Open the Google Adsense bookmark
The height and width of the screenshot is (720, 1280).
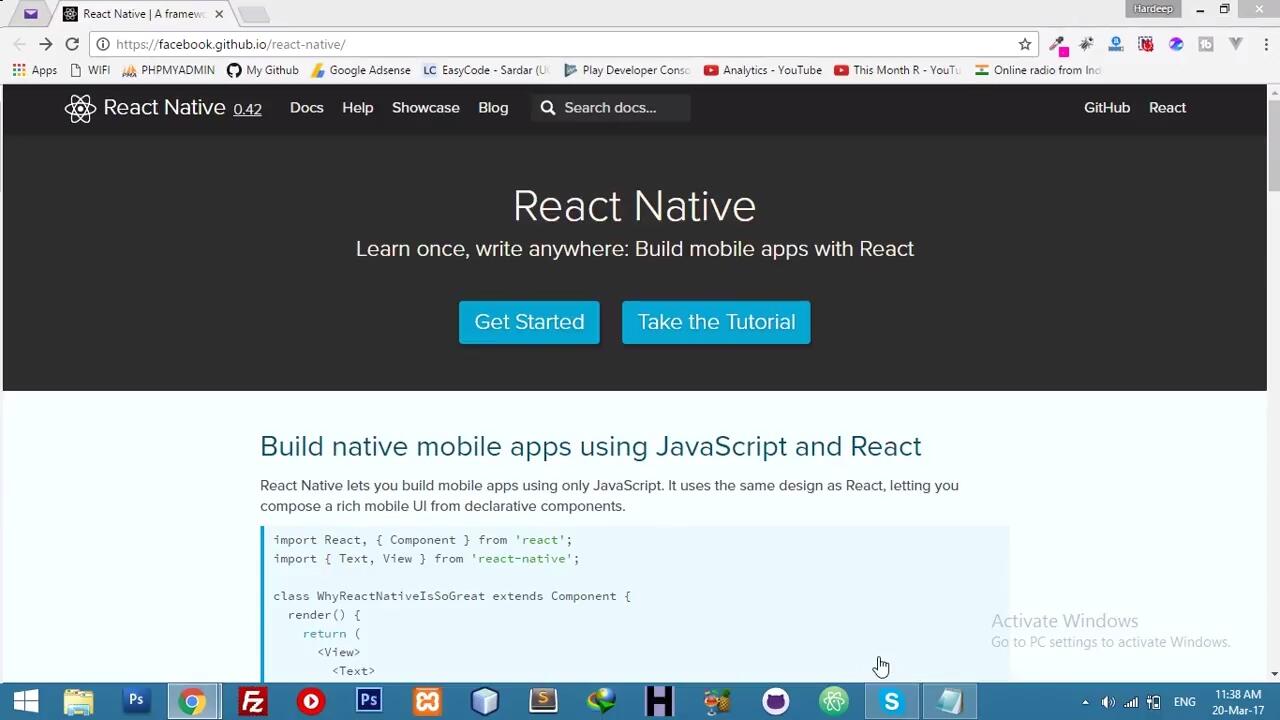point(360,70)
